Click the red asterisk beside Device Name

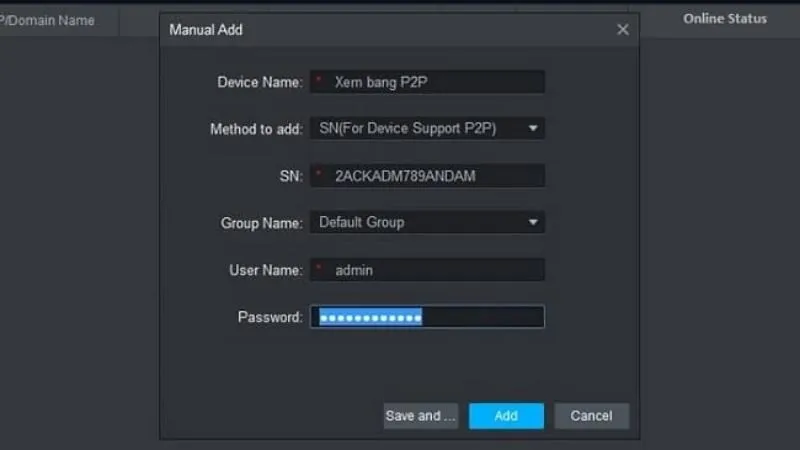pyautogui.click(x=319, y=81)
